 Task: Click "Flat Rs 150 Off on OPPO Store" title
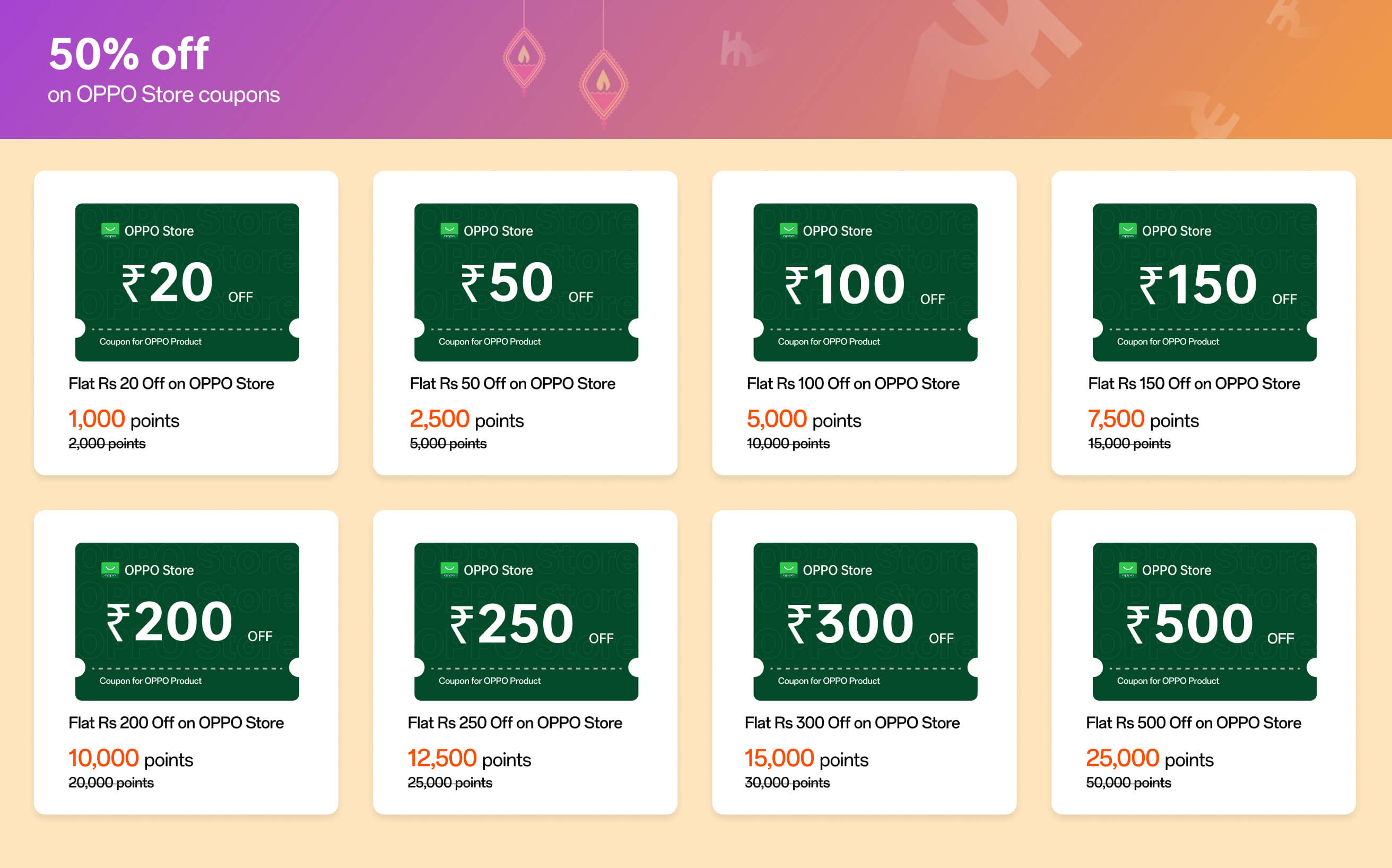click(1194, 384)
